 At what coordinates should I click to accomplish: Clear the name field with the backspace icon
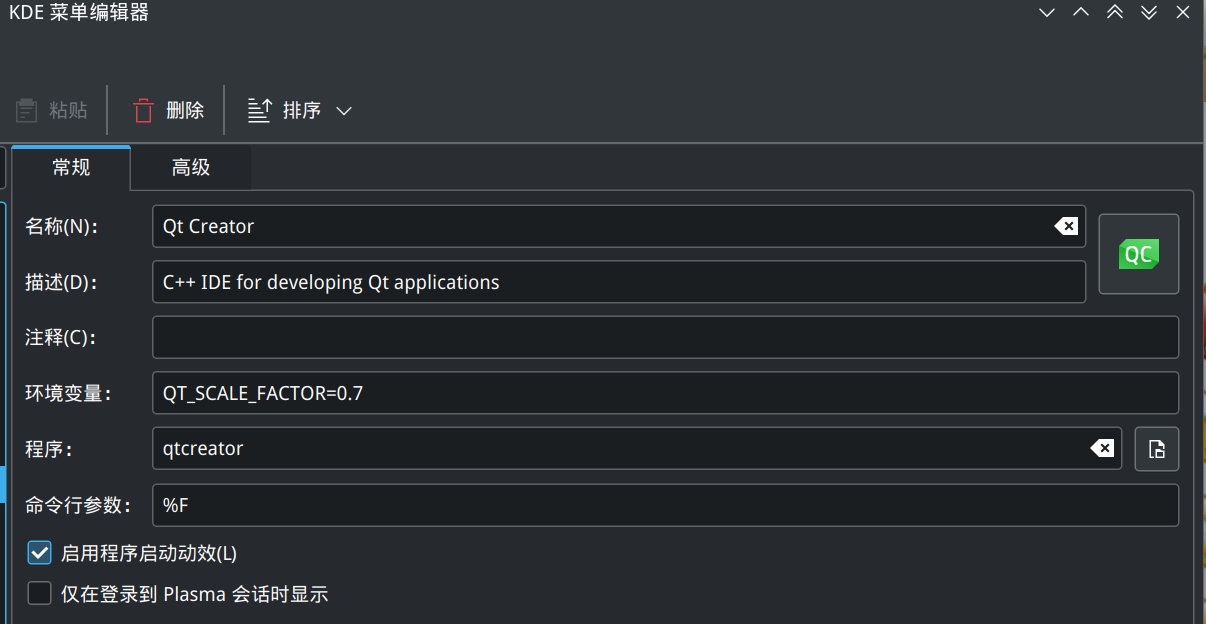[x=1066, y=226]
